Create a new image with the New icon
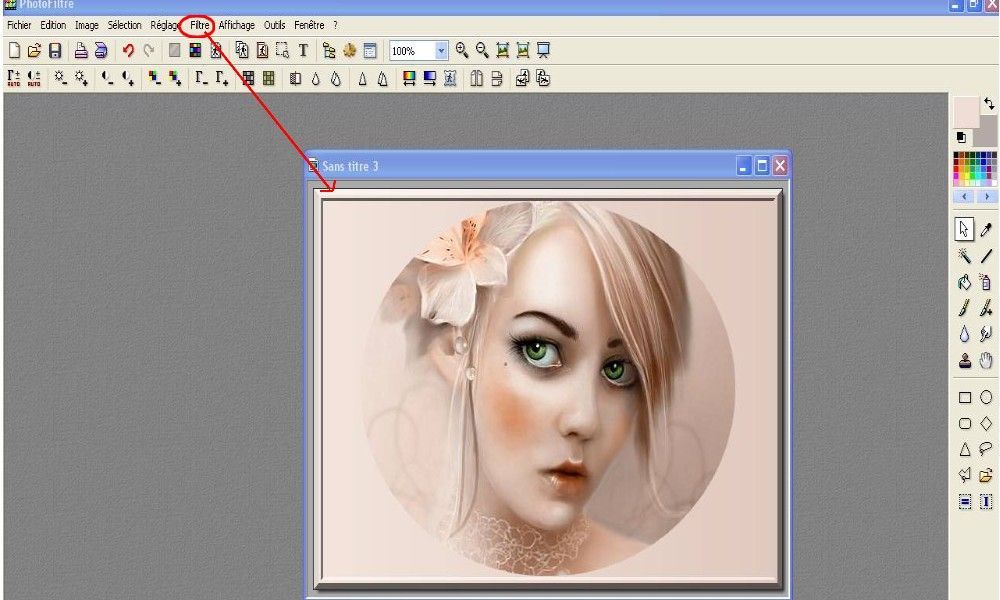Image resolution: width=1000 pixels, height=600 pixels. (x=14, y=50)
